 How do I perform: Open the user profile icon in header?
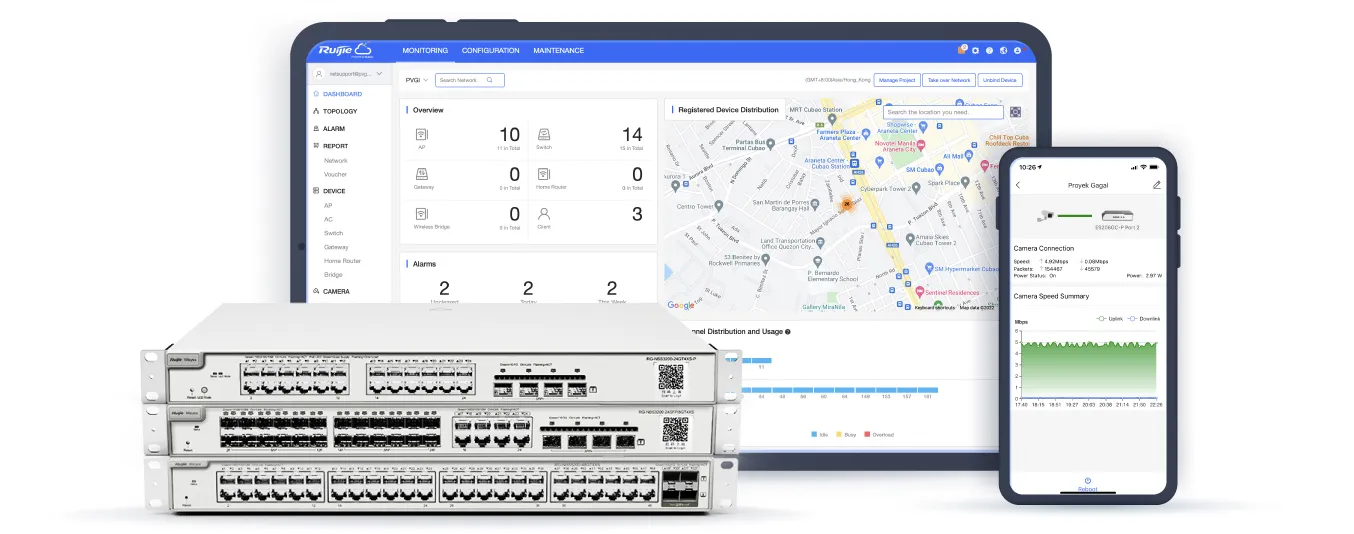tap(1017, 50)
